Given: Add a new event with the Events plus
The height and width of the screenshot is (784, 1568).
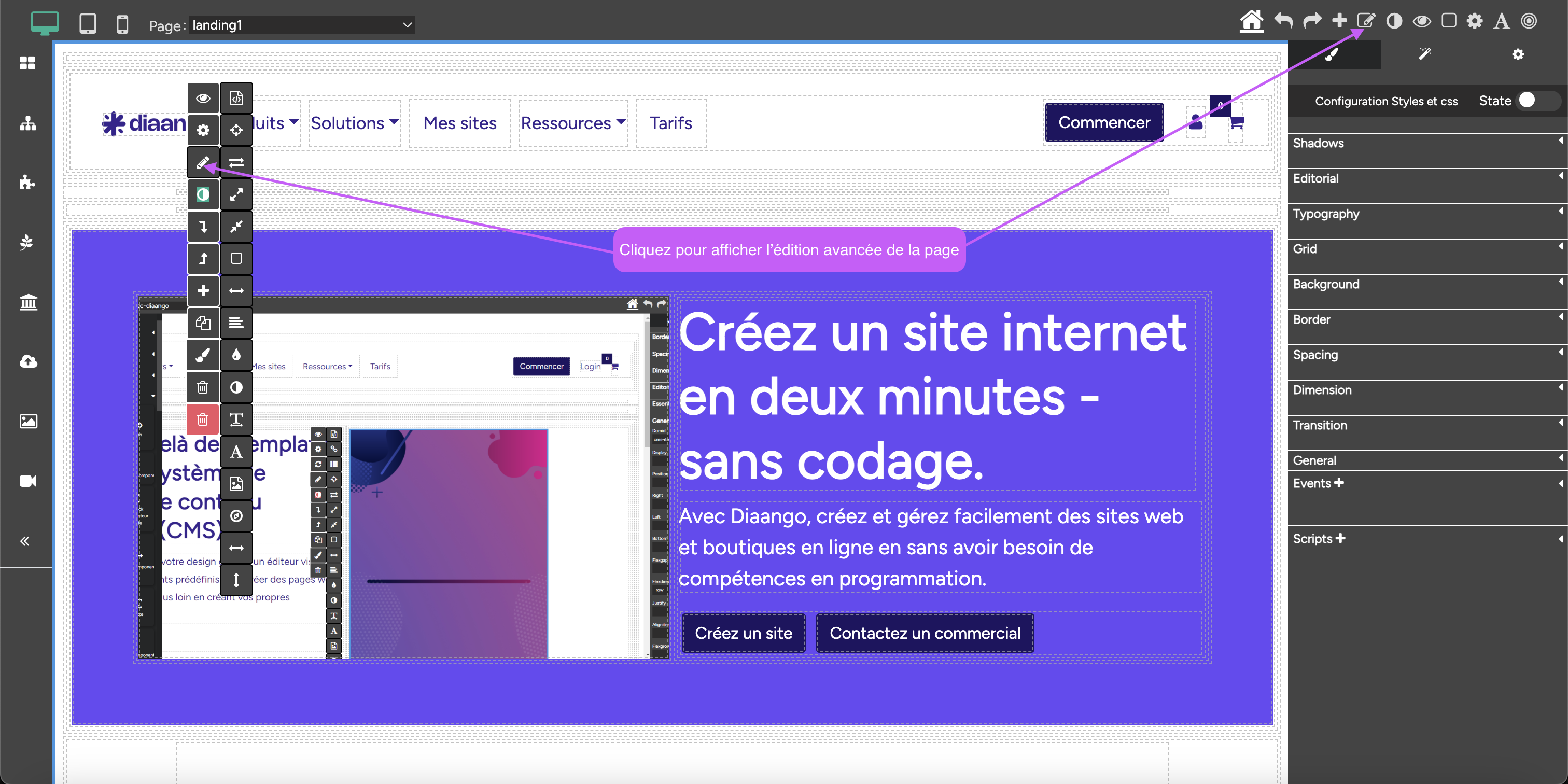Looking at the screenshot, I should [x=1339, y=483].
